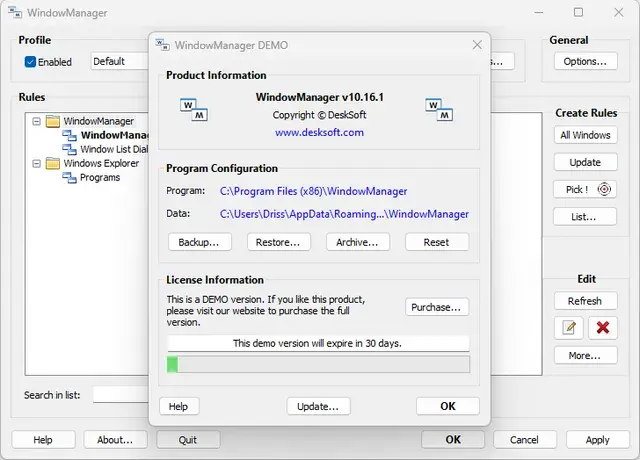Screen dimensions: 640x460
Task: Open the www.desksoft.com website link
Action: point(319,132)
